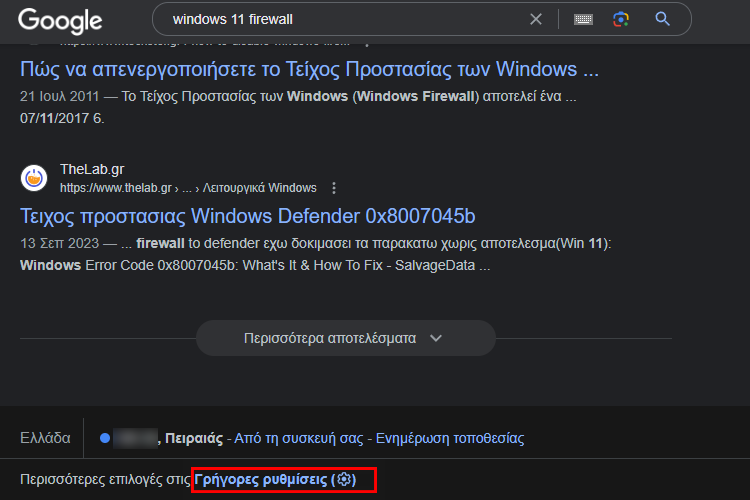
Task: Click the TheLab.gr site favicon
Action: point(34,178)
